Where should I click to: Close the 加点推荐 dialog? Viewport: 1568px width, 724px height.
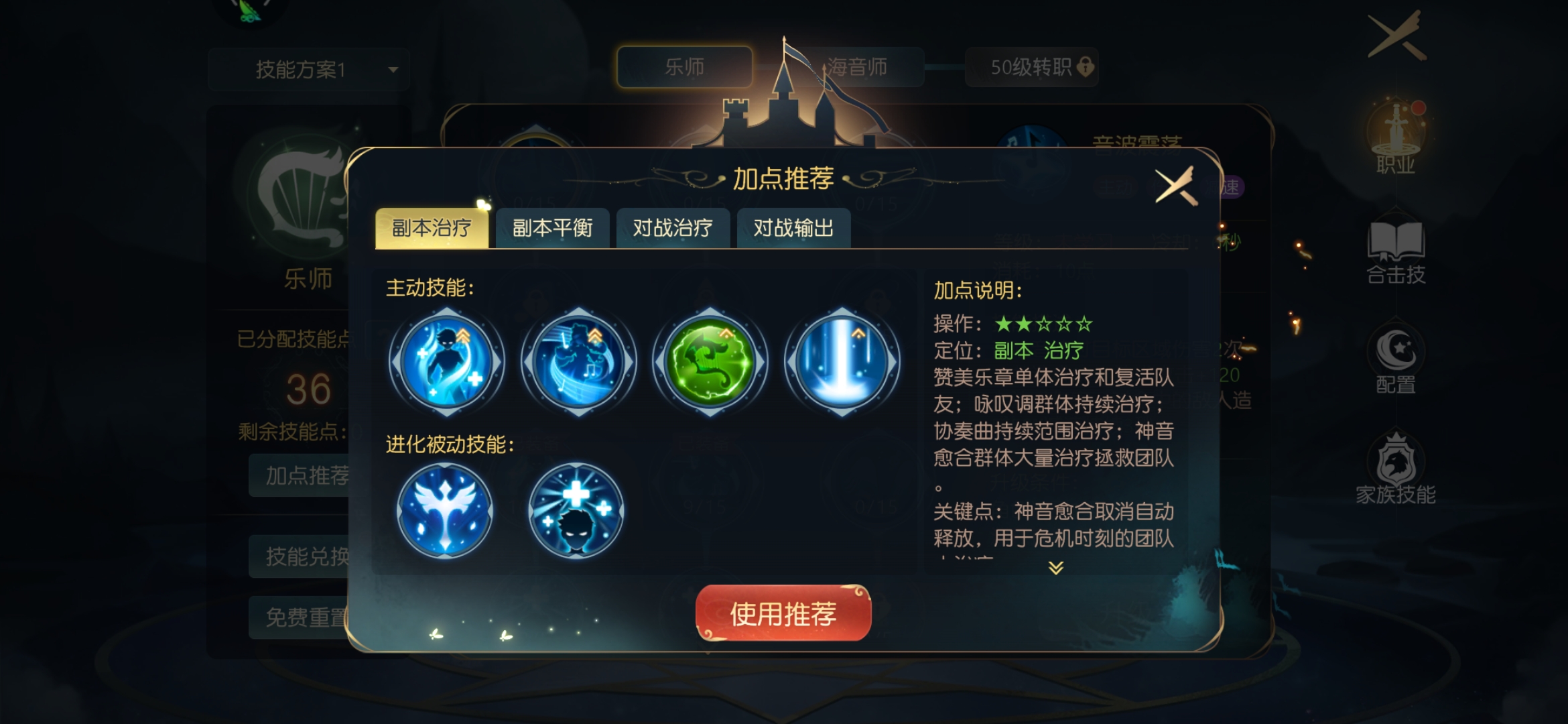point(1175,186)
